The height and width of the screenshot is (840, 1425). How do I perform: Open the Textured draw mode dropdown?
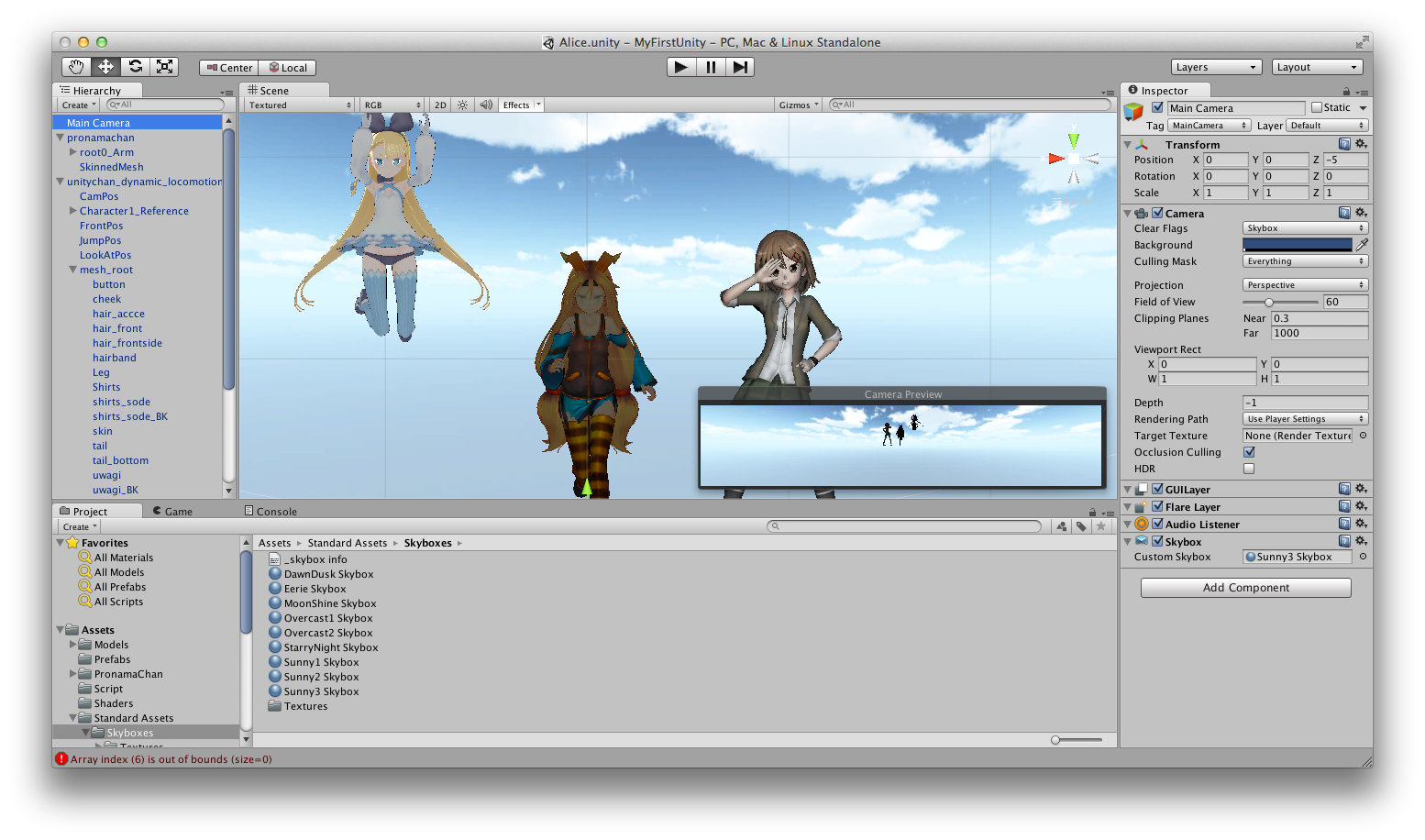(x=300, y=105)
